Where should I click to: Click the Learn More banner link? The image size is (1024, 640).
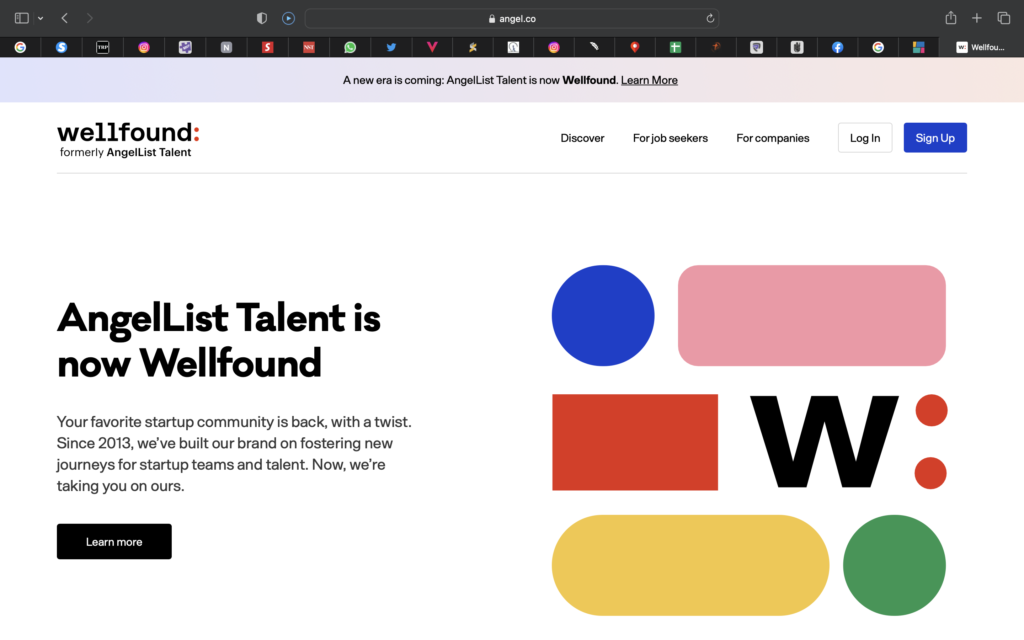coord(649,80)
